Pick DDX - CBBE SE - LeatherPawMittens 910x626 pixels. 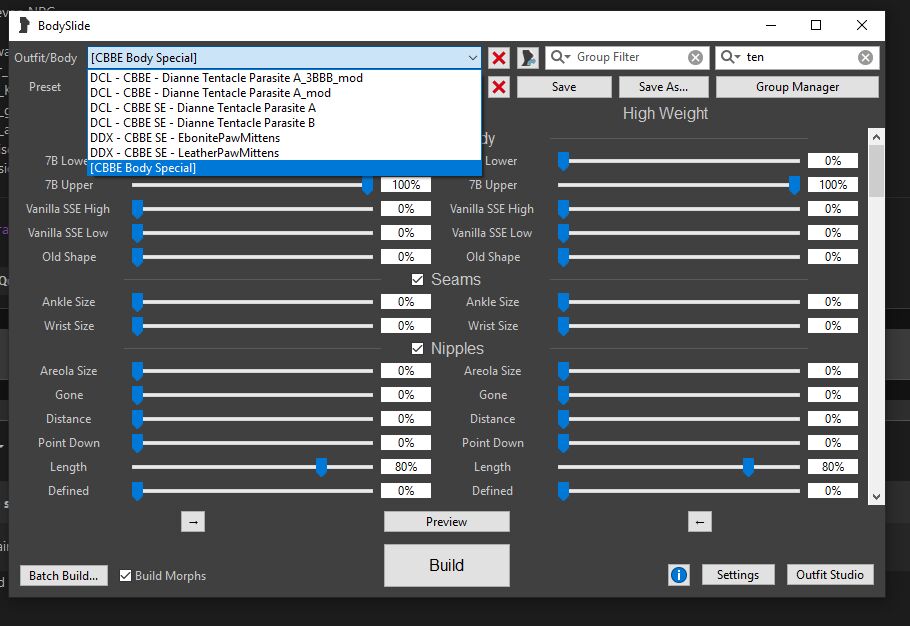point(284,153)
